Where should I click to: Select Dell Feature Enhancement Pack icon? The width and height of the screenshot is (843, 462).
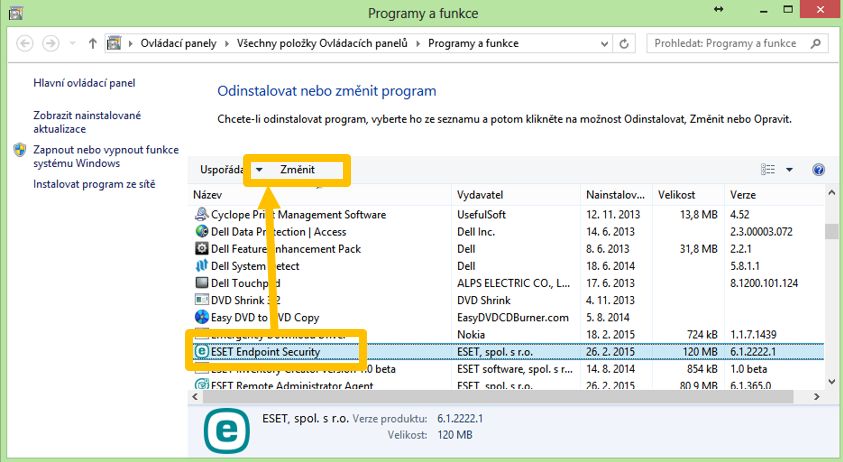coord(202,248)
